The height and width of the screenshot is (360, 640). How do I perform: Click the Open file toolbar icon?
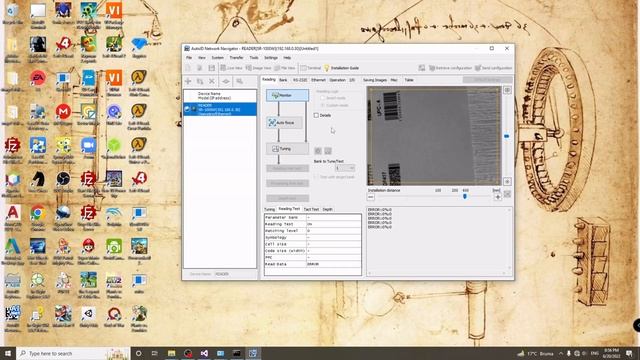pyautogui.click(x=200, y=68)
